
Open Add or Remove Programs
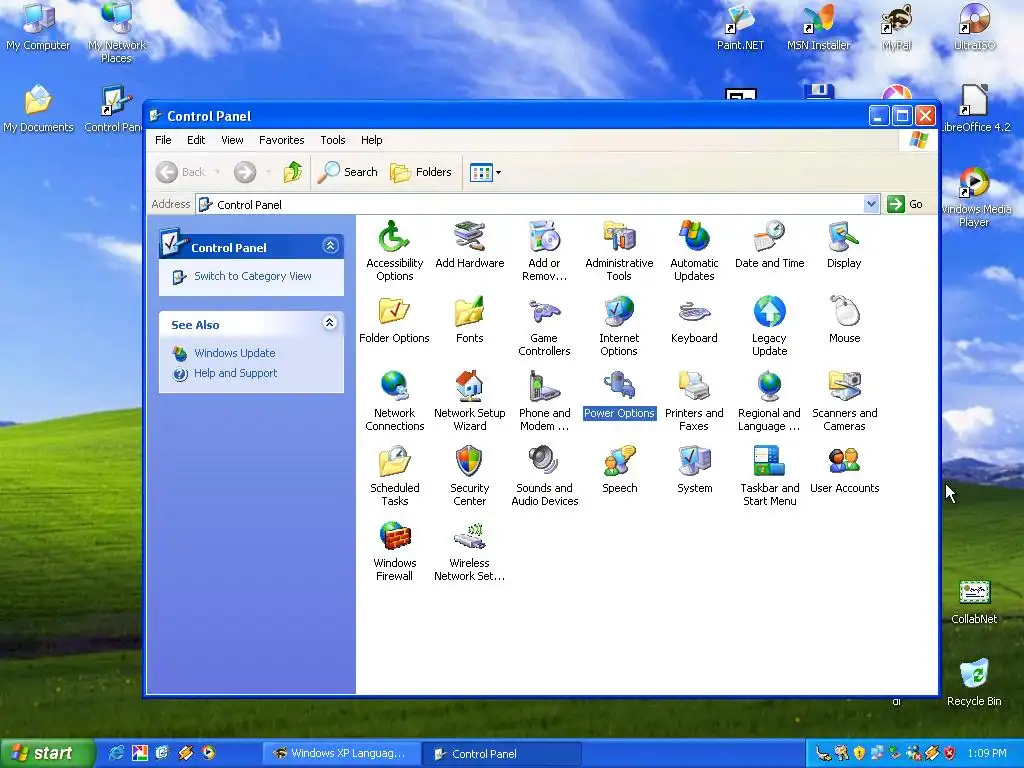[544, 251]
